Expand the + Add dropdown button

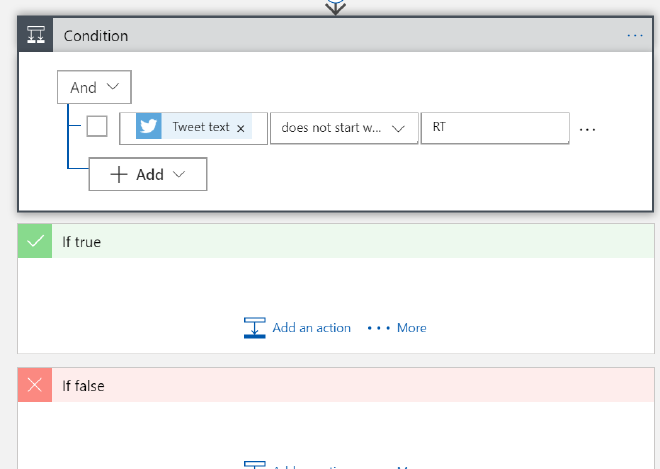(148, 174)
